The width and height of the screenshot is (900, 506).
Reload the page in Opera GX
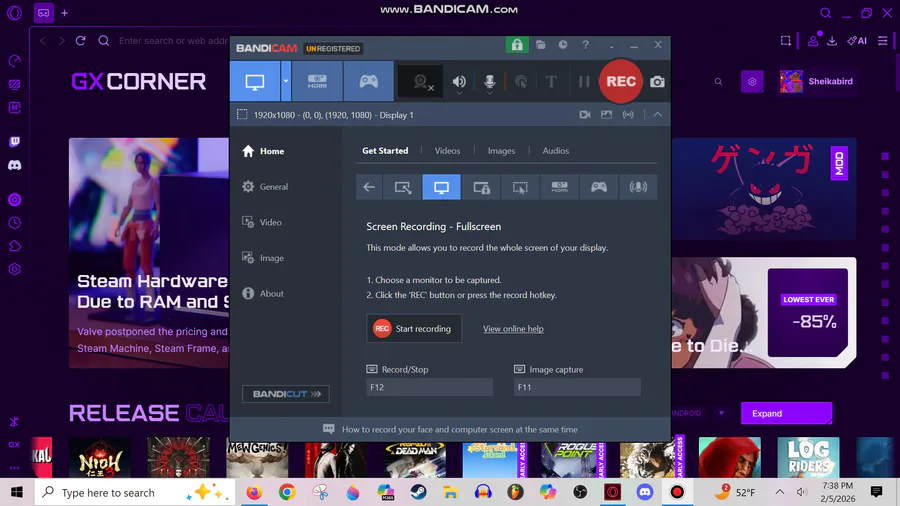coord(80,41)
